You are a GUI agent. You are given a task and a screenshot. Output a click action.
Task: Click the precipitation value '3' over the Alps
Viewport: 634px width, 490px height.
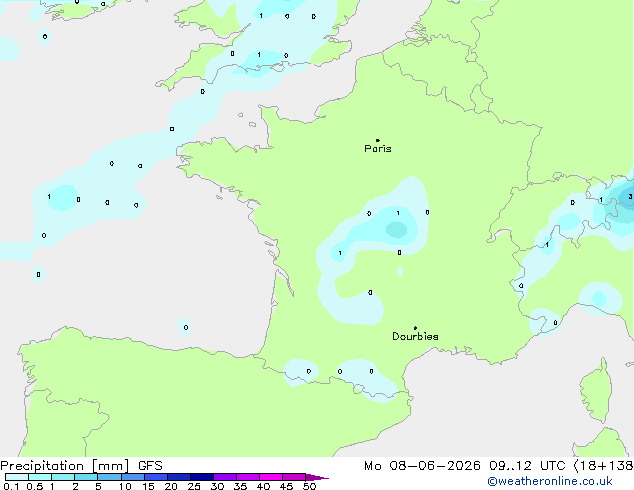630,197
